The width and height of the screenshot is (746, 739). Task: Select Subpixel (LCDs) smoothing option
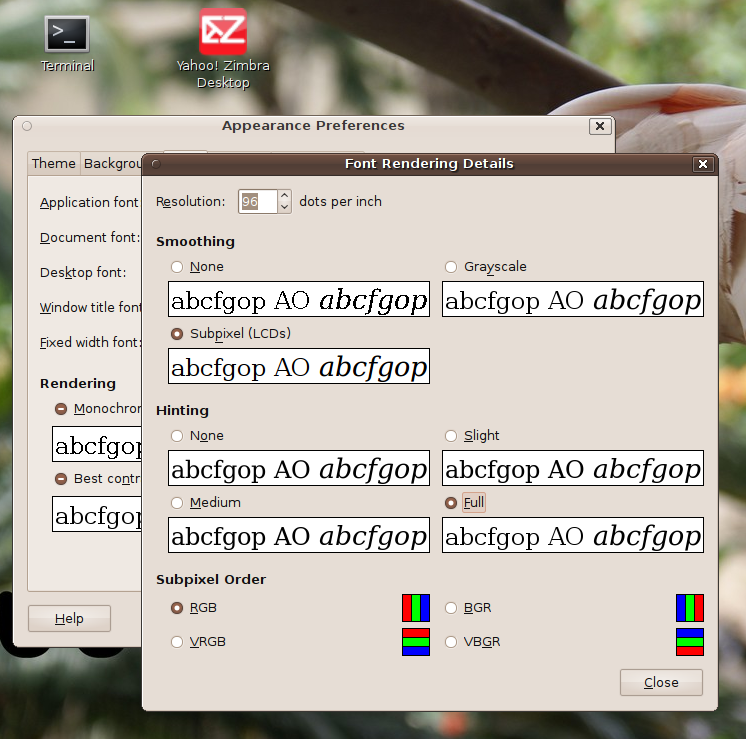click(x=231, y=334)
